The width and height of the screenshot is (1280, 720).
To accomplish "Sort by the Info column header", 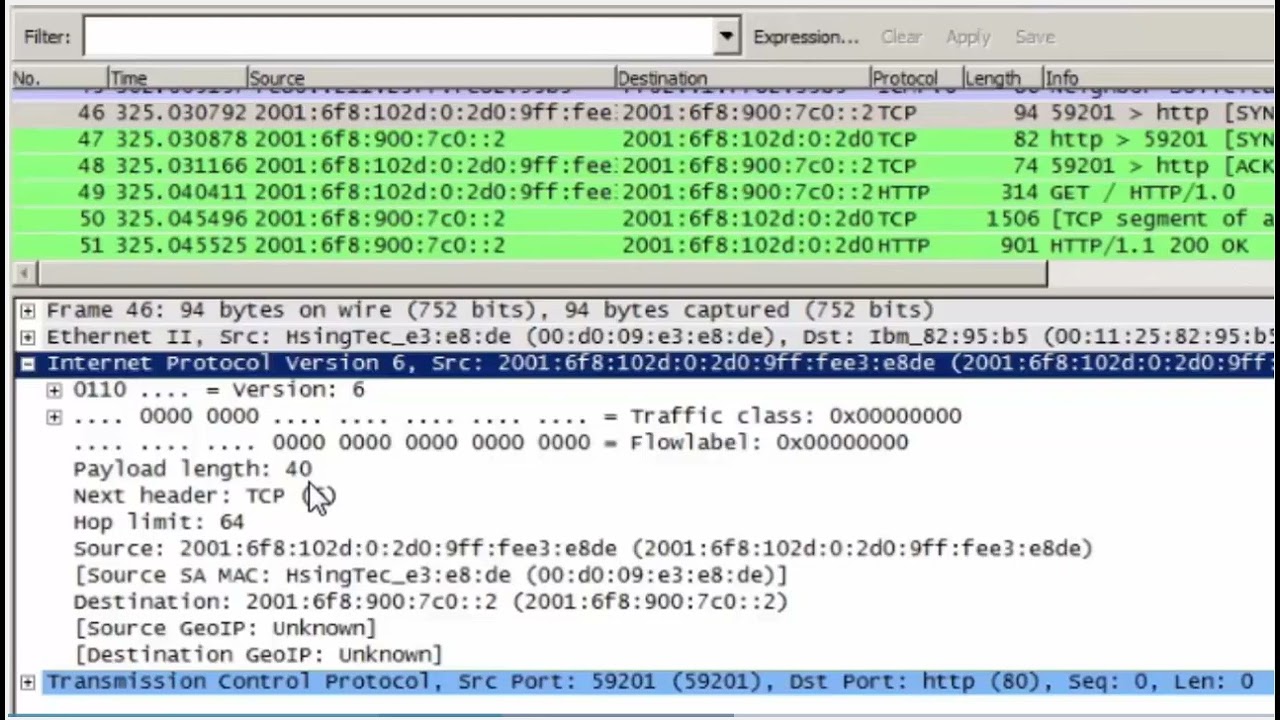I will pos(1160,78).
